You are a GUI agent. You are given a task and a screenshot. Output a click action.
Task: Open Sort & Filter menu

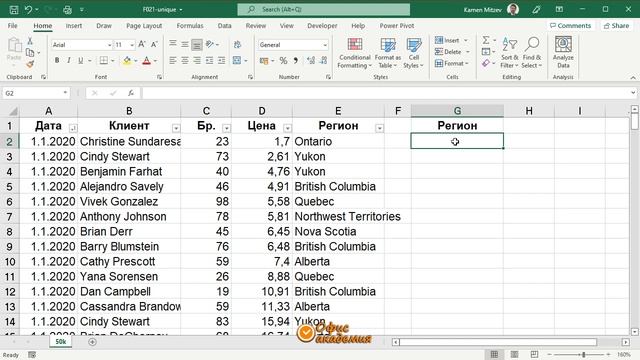509,53
